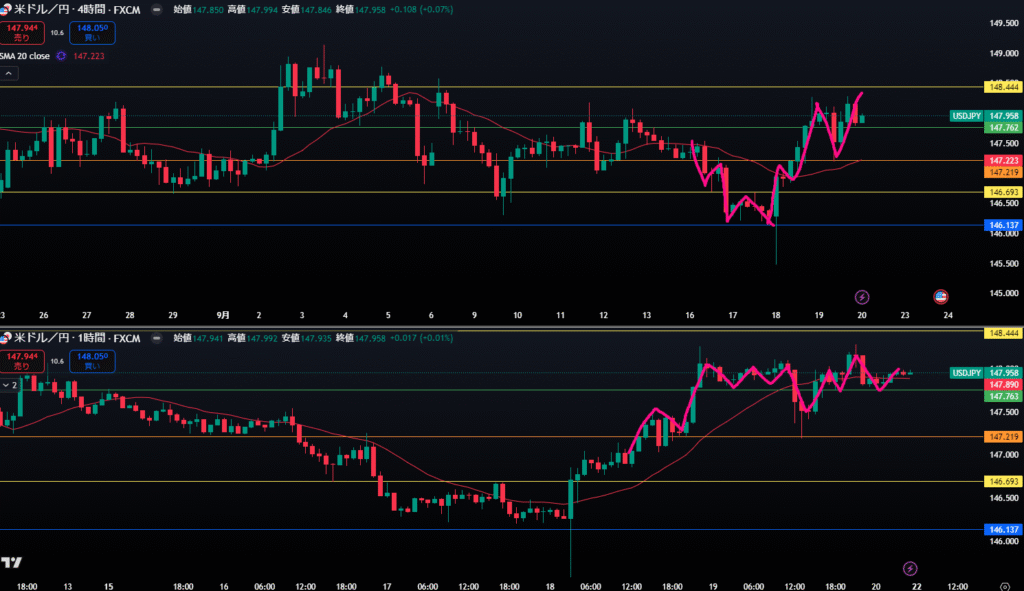This screenshot has width=1024, height=591.
Task: Click the orange 147.219 price label in the 1-hour chart
Action: 1003,437
